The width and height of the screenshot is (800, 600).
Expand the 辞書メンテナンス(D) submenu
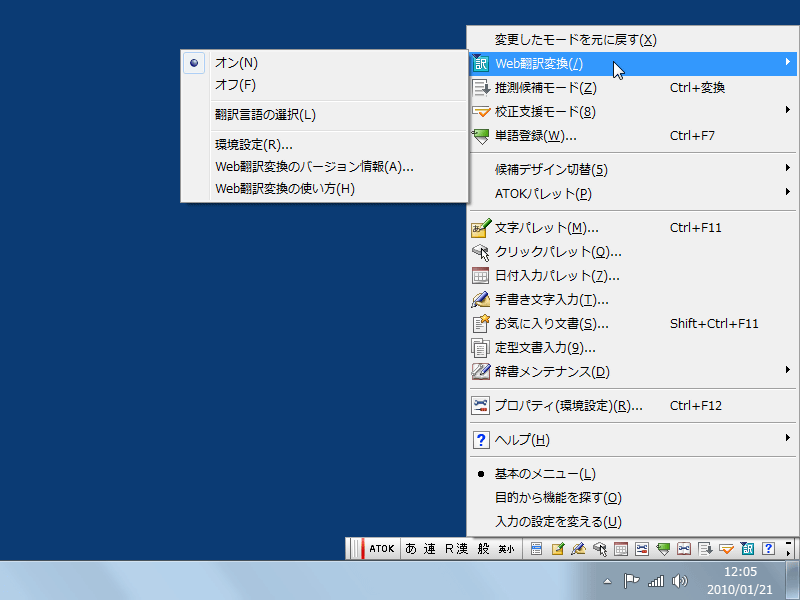[633, 372]
